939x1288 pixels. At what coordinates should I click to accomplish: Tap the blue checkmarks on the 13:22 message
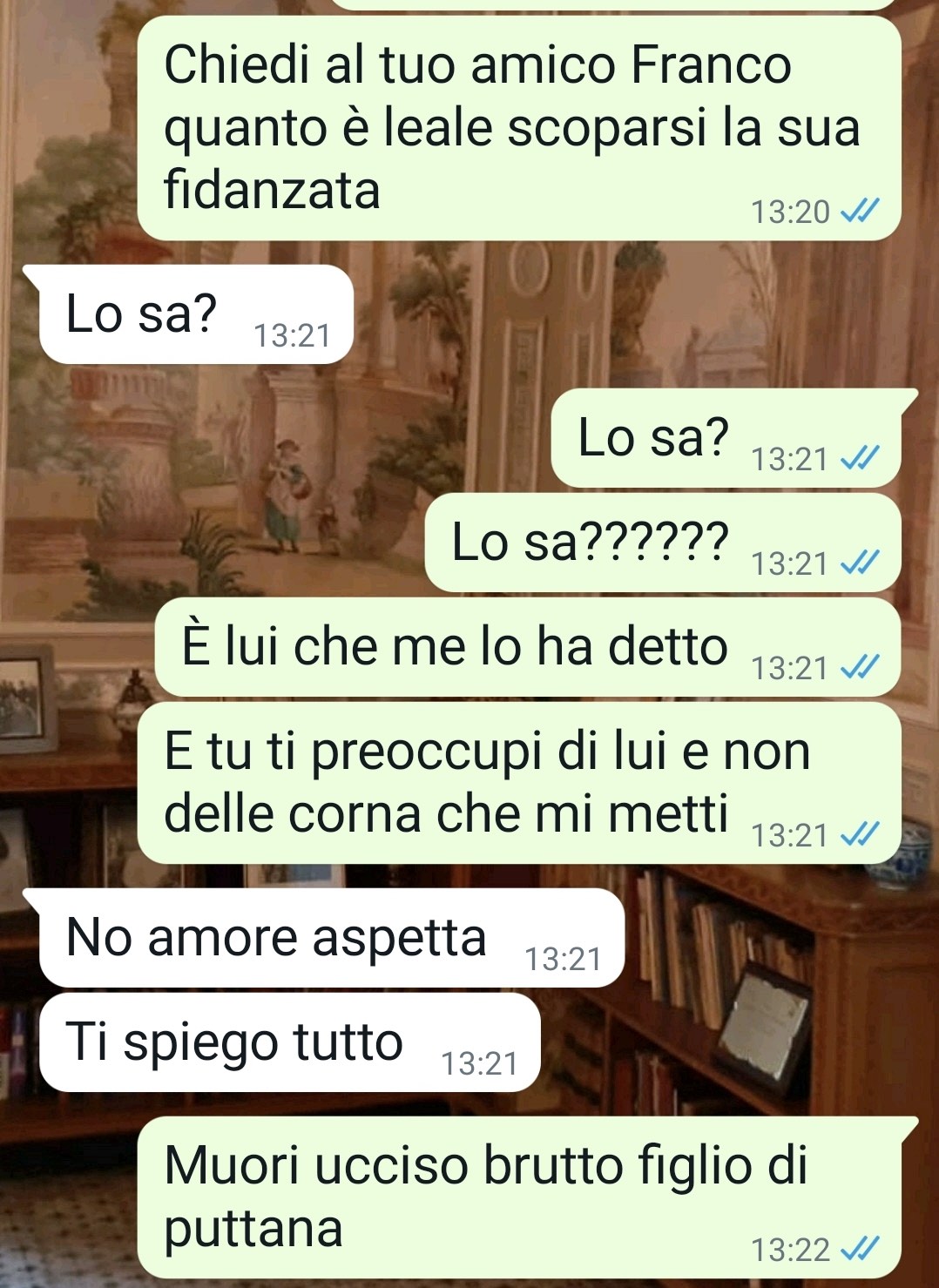[x=859, y=1249]
